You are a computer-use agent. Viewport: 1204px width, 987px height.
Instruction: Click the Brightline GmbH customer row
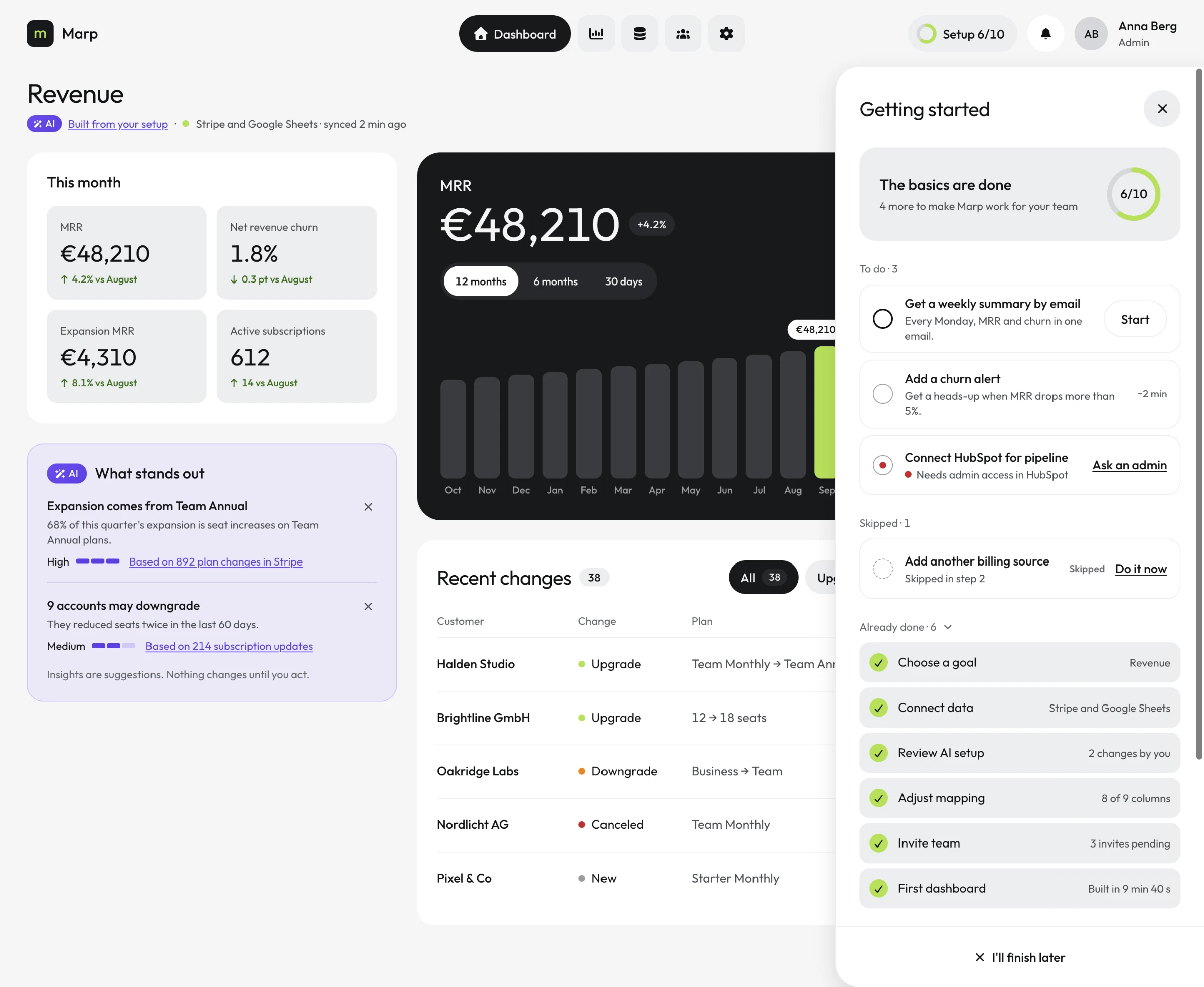(x=636, y=718)
